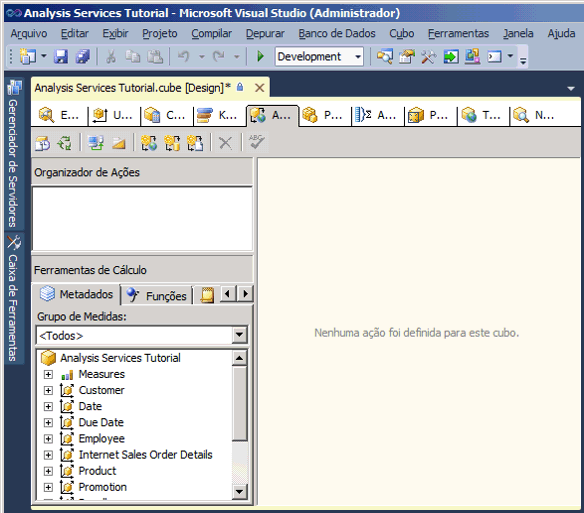Open the Arquivo menu
Image resolution: width=584 pixels, height=513 pixels.
pyautogui.click(x=29, y=34)
